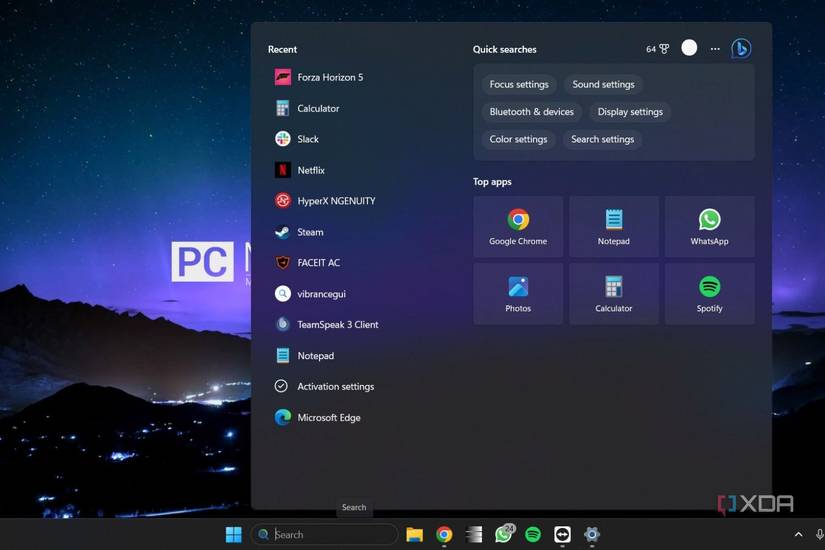Screen dimensions: 825x550
Task: Open Google Chrome from the taskbar
Action: point(444,534)
